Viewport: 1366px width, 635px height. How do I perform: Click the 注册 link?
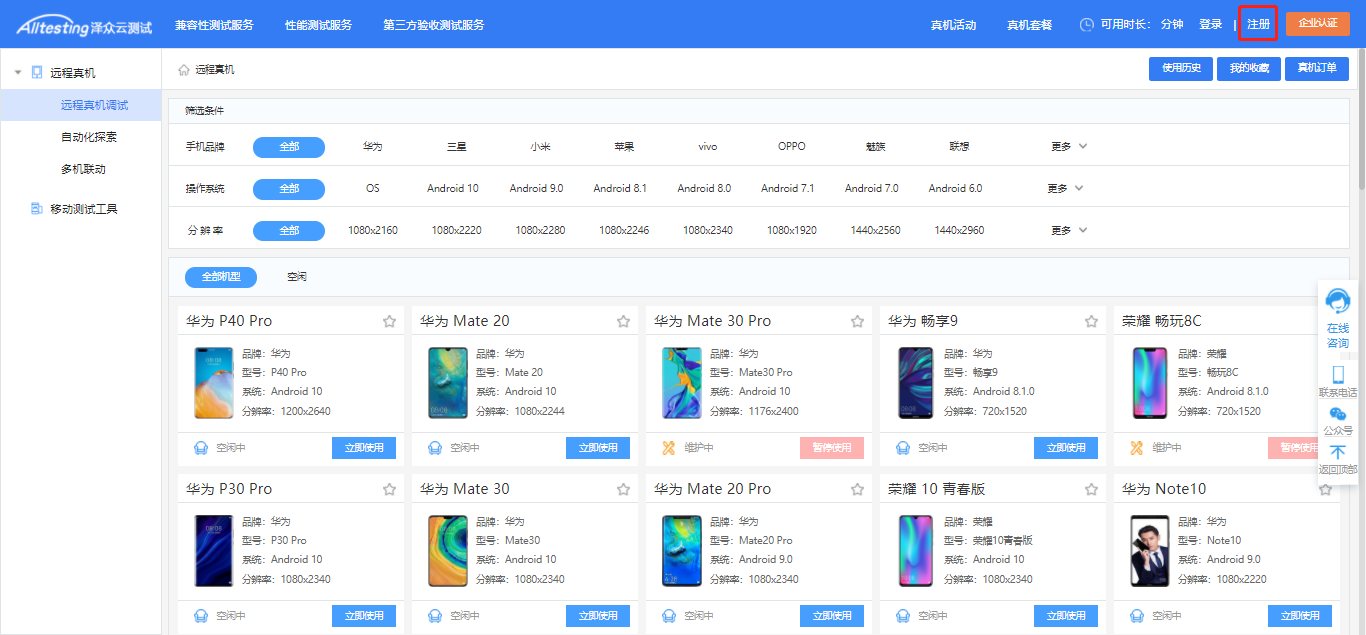pos(1258,24)
